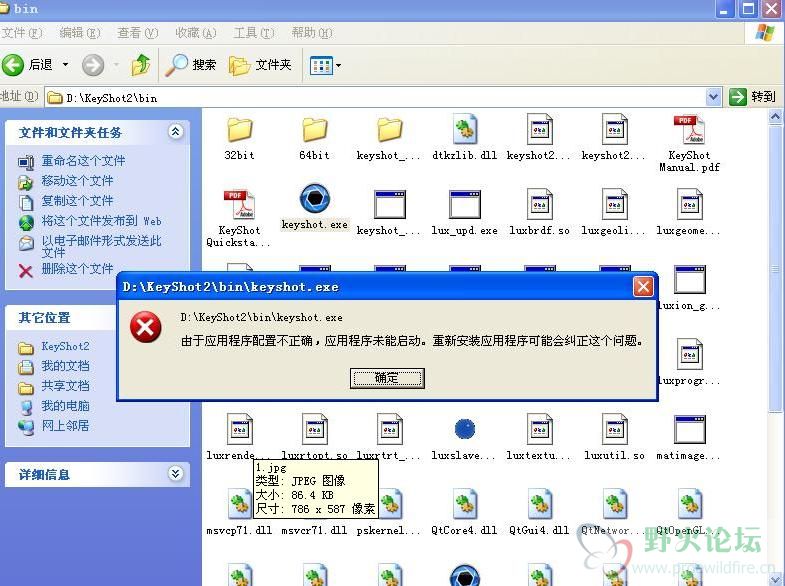Select QtCore4.dll file icon
Image resolution: width=785 pixels, height=586 pixels.
(465, 504)
